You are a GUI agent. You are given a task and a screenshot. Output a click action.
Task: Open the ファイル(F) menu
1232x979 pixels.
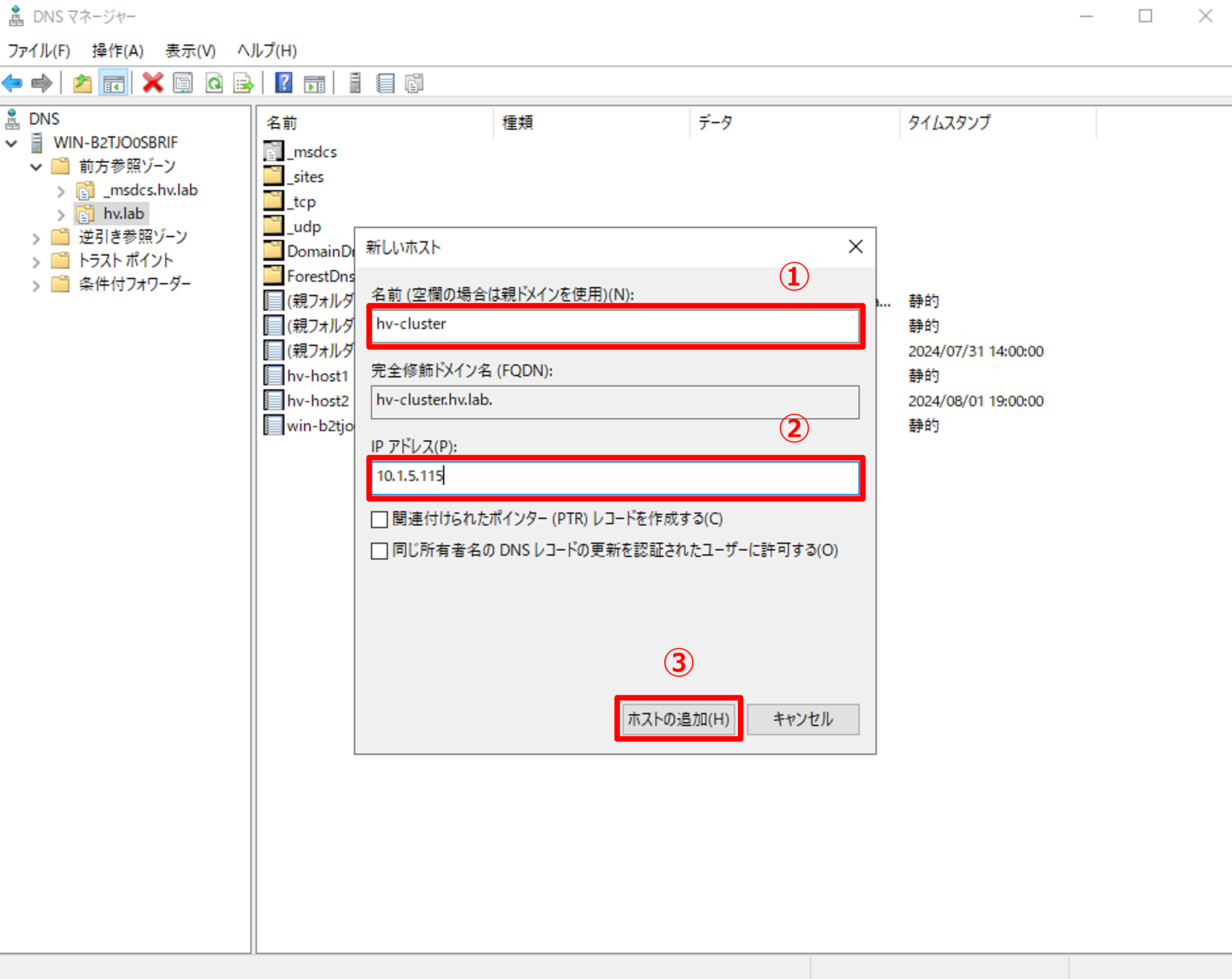coord(38,51)
